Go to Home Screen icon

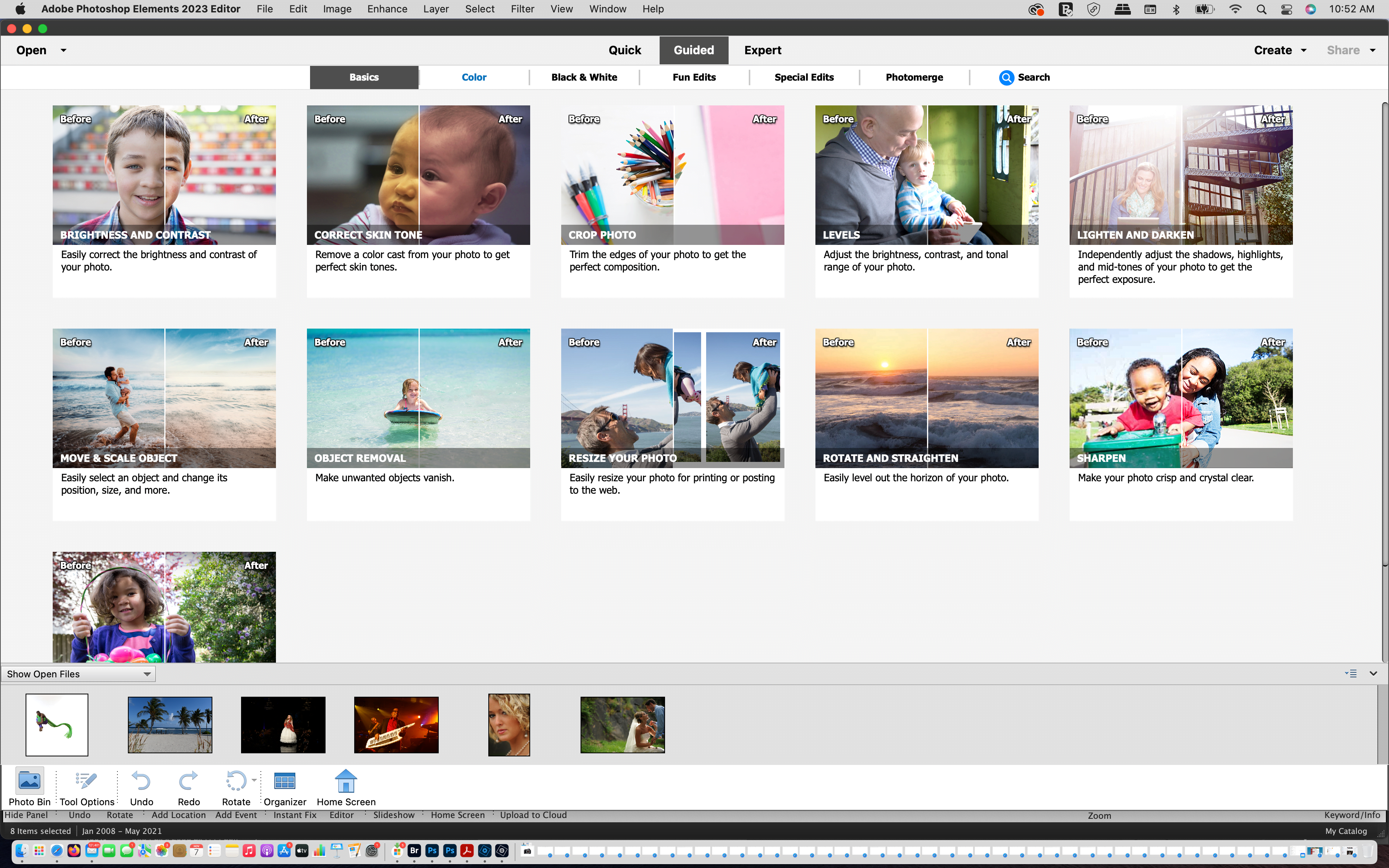tap(346, 781)
